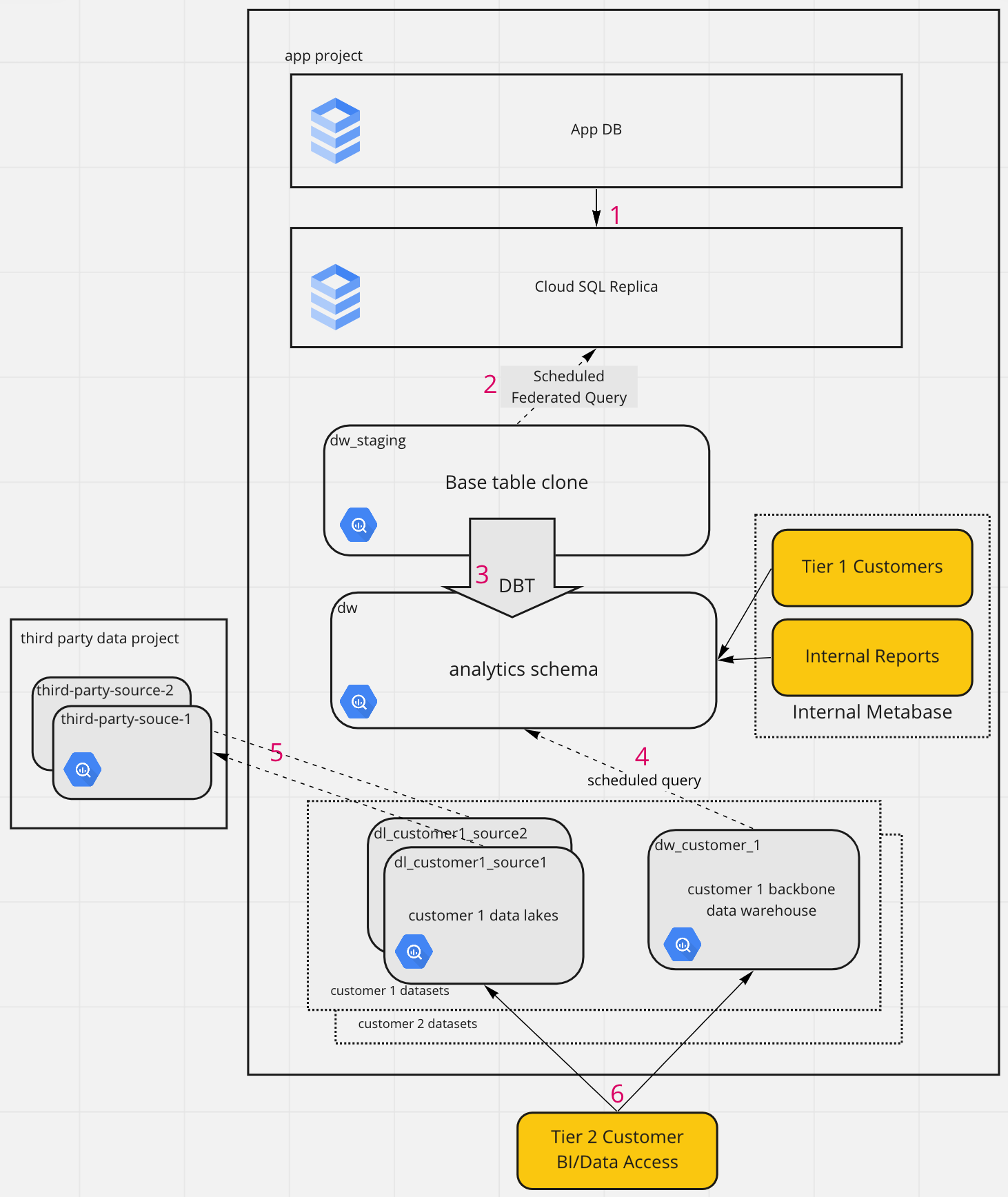
Task: Click BigQuery icon in dw_customer_1 box
Action: pos(683,945)
